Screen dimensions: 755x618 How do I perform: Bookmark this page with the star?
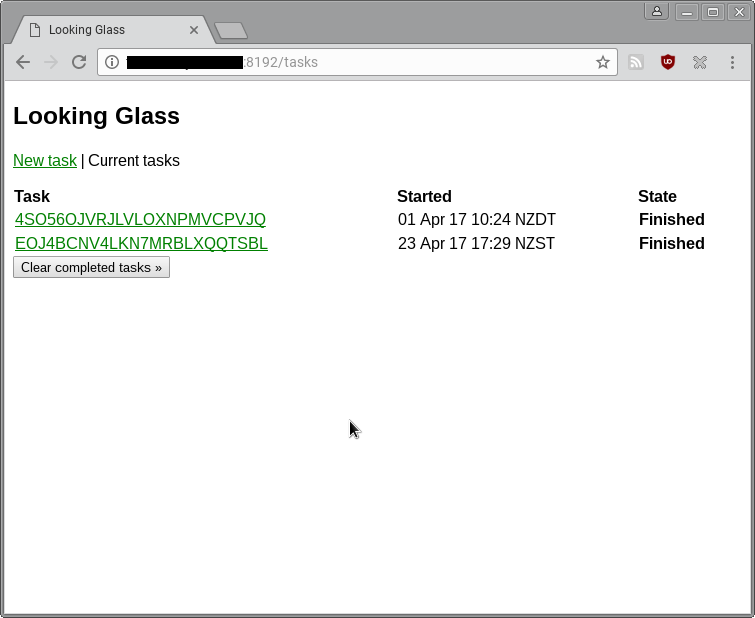[x=602, y=62]
